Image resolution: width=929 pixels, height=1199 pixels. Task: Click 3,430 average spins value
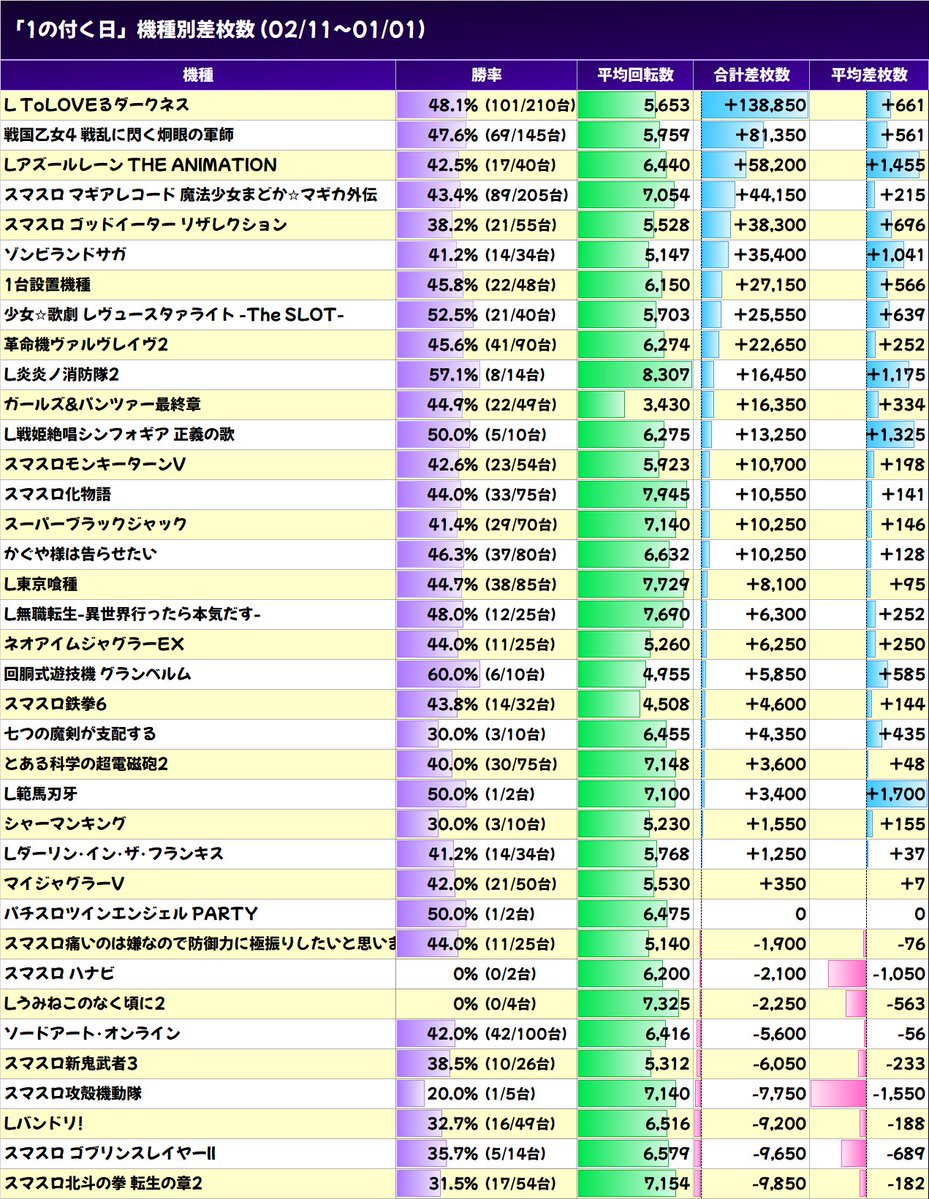pyautogui.click(x=666, y=405)
